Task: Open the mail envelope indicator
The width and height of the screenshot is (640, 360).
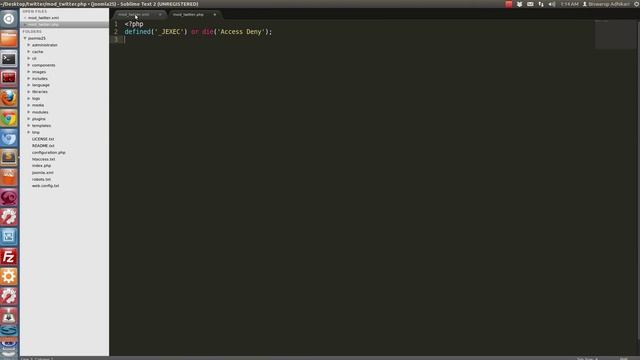Action: 530,4
